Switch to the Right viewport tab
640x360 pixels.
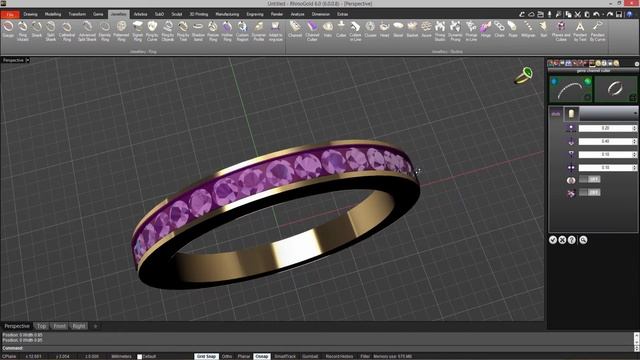[x=79, y=326]
